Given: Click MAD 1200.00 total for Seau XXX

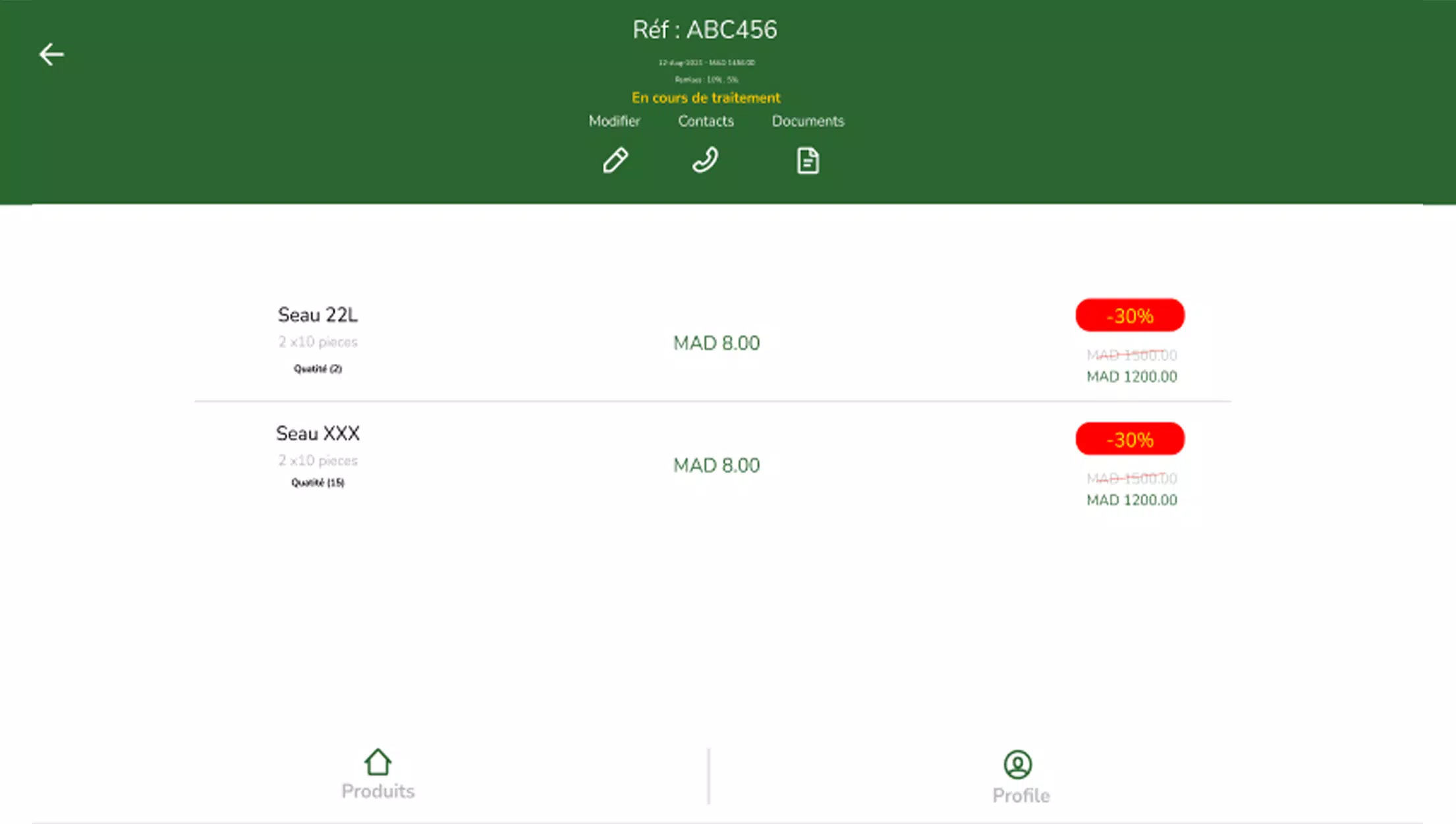Looking at the screenshot, I should [x=1131, y=500].
